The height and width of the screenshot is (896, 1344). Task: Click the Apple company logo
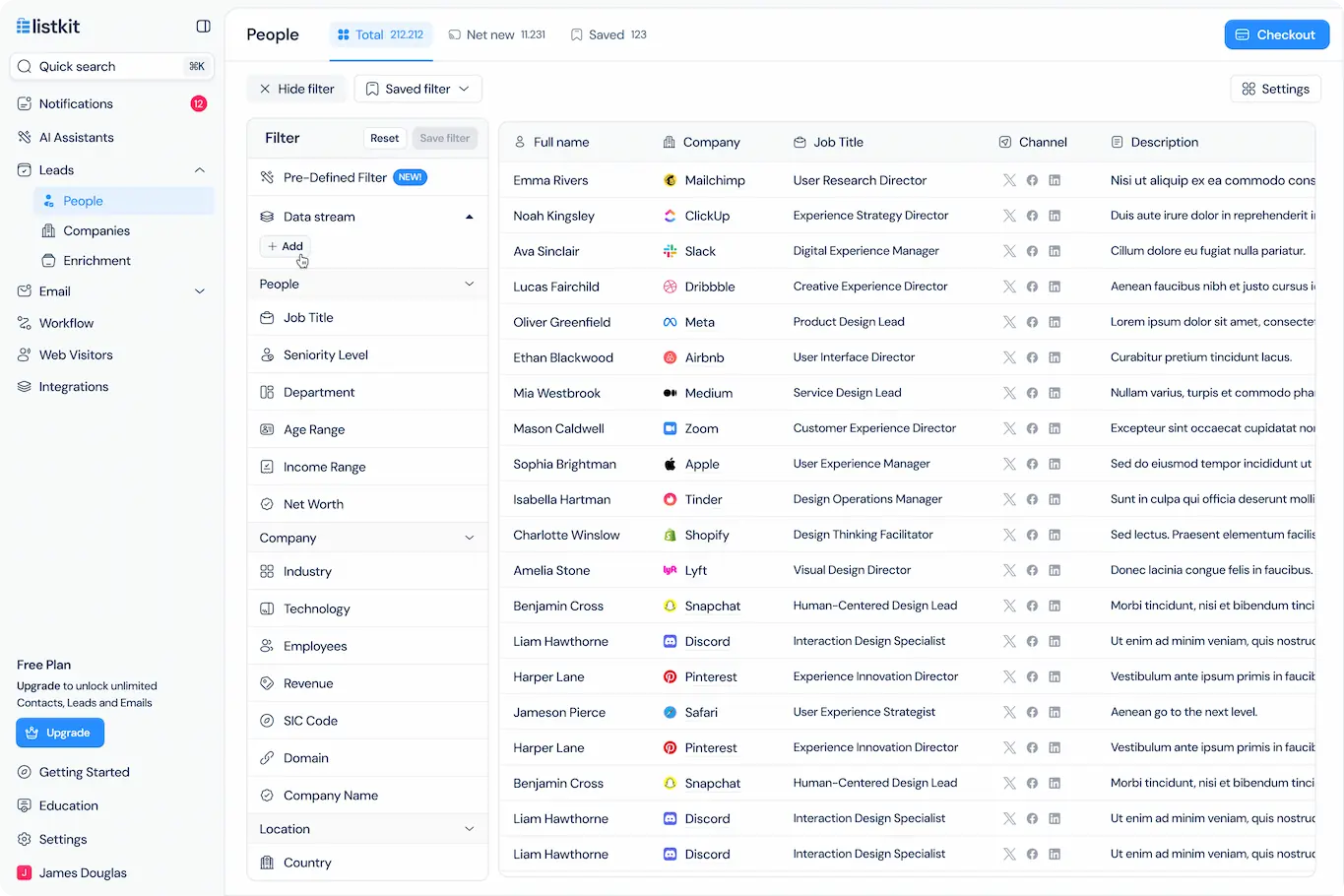click(670, 464)
